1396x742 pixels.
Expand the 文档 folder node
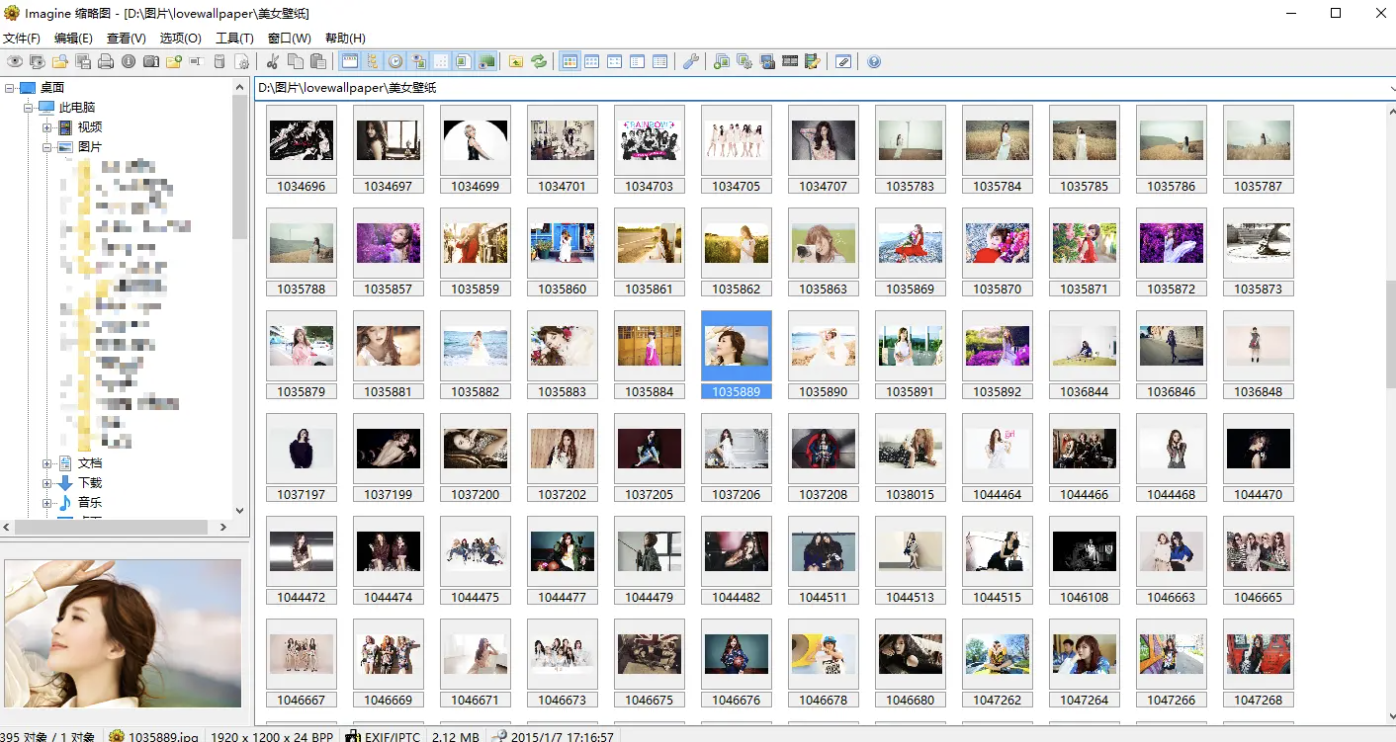(47, 464)
